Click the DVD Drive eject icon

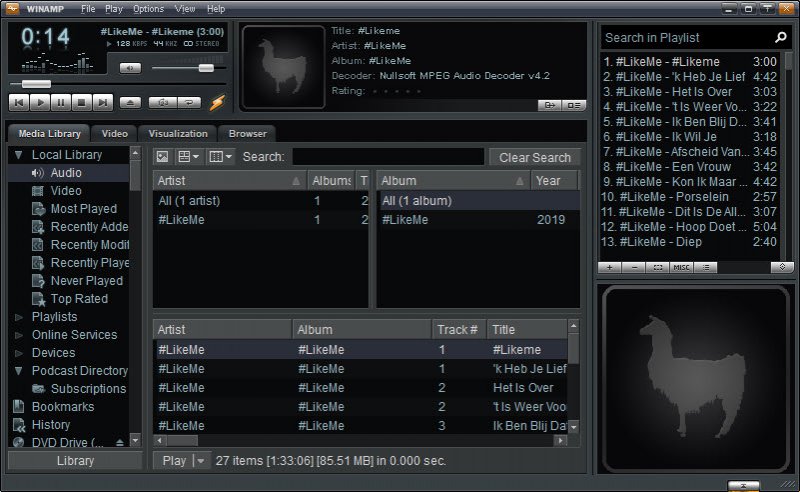120,442
